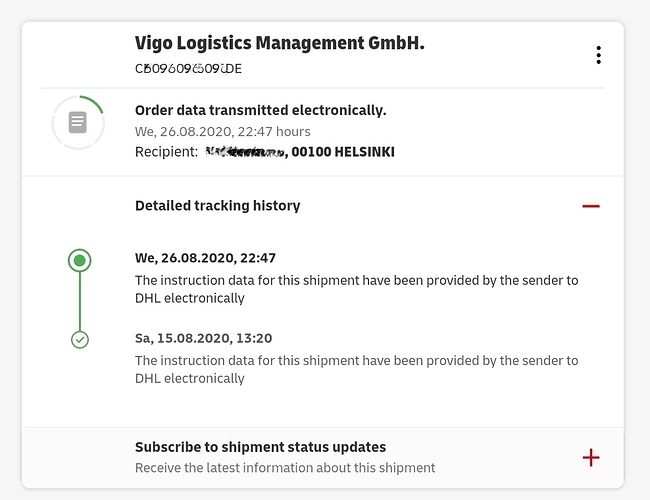The image size is (650, 500).
Task: Click the green progress arc indicator
Action: (92, 103)
